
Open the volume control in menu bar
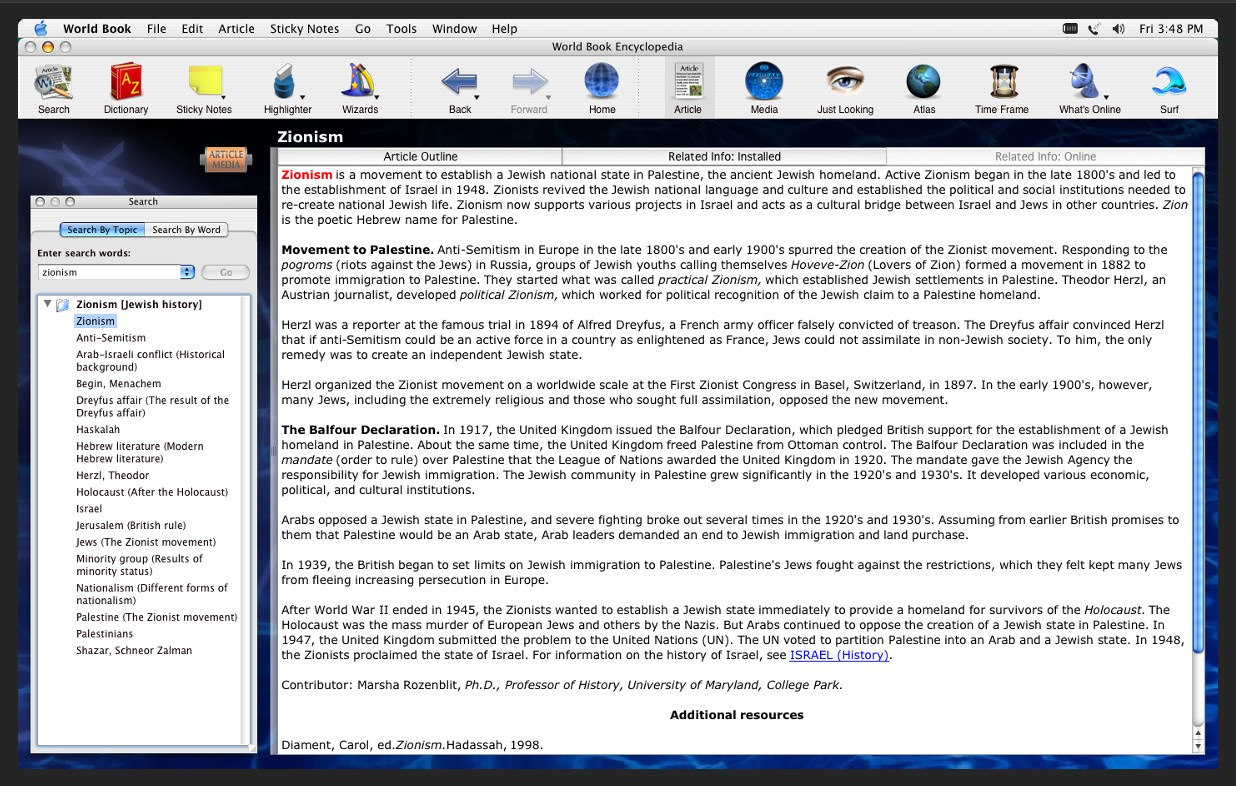tap(1118, 29)
